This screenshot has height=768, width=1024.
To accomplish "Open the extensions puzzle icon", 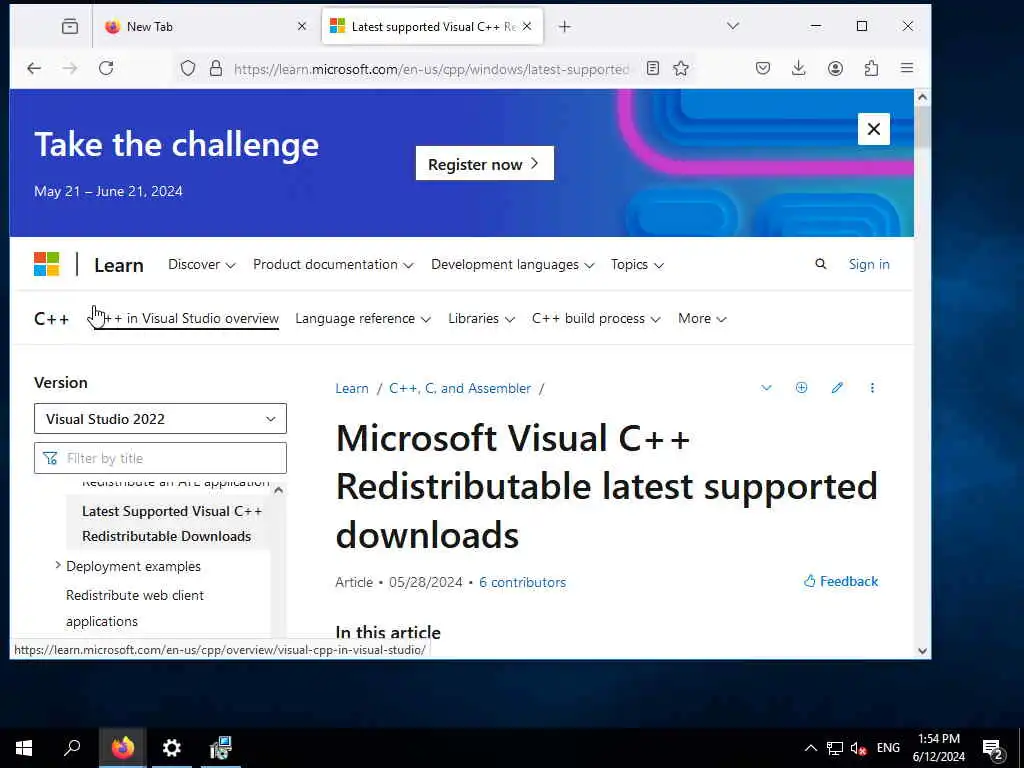I will (871, 68).
